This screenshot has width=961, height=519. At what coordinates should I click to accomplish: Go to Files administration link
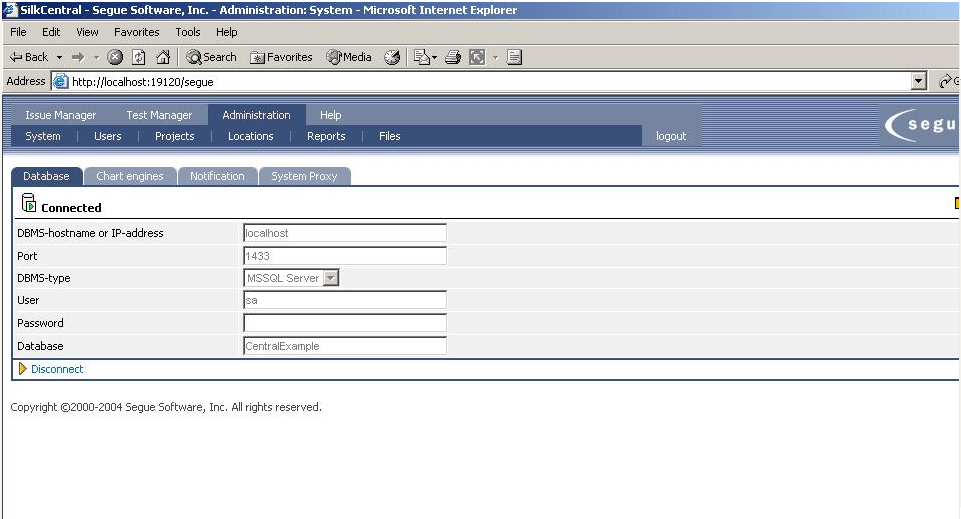(390, 136)
